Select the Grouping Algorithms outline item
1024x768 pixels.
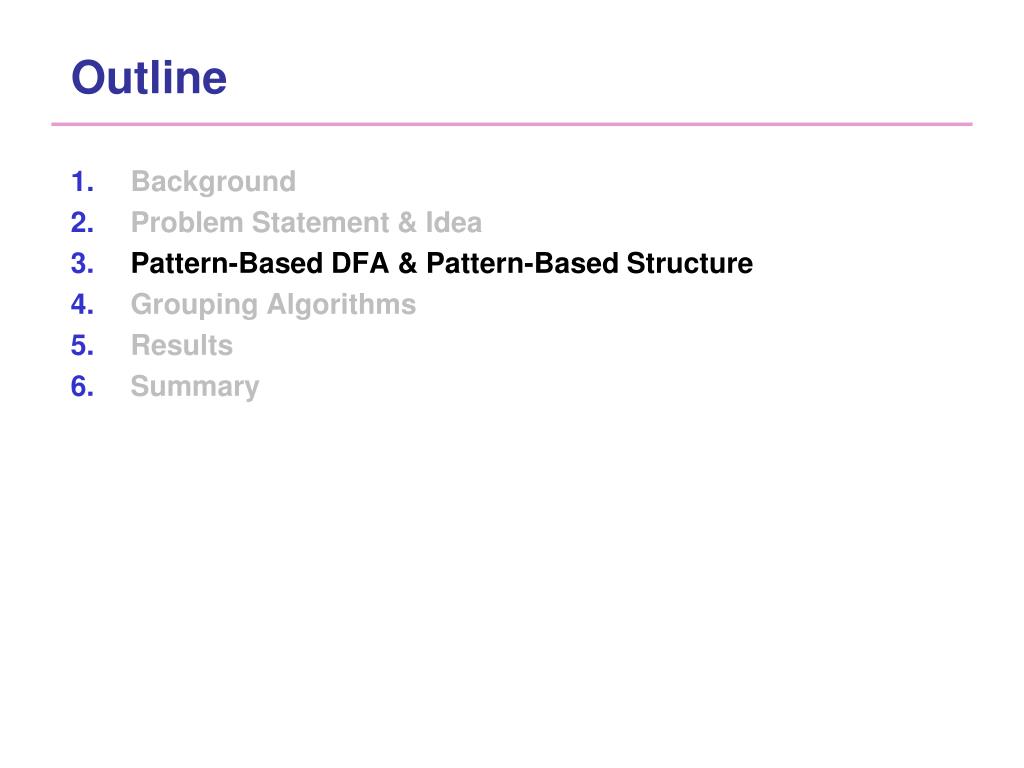coord(273,305)
